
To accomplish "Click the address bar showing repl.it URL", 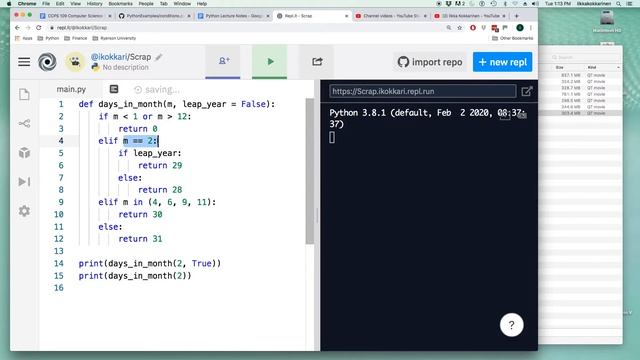I will (245, 28).
